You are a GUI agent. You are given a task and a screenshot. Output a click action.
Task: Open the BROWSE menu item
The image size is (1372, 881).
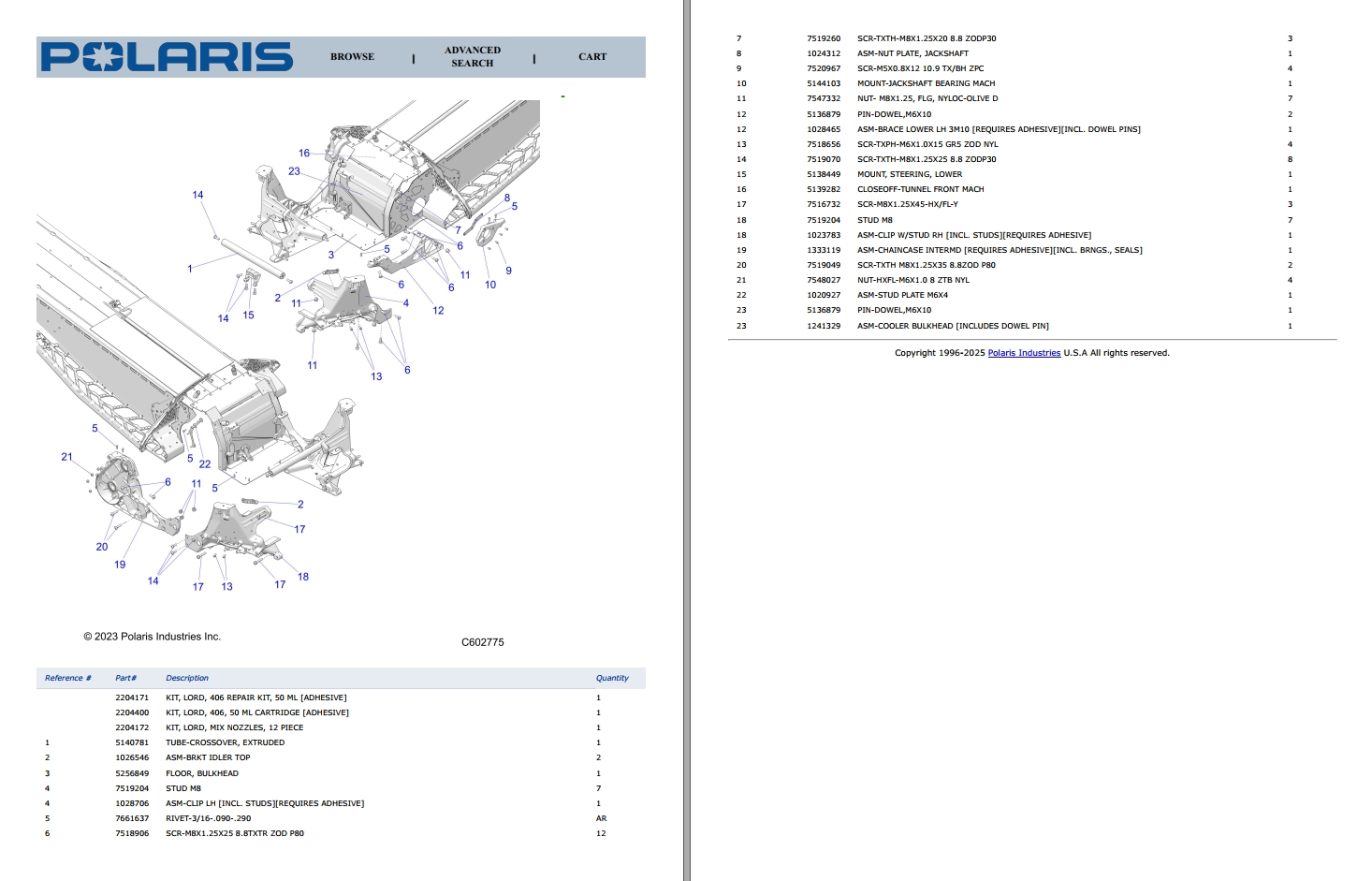click(352, 57)
